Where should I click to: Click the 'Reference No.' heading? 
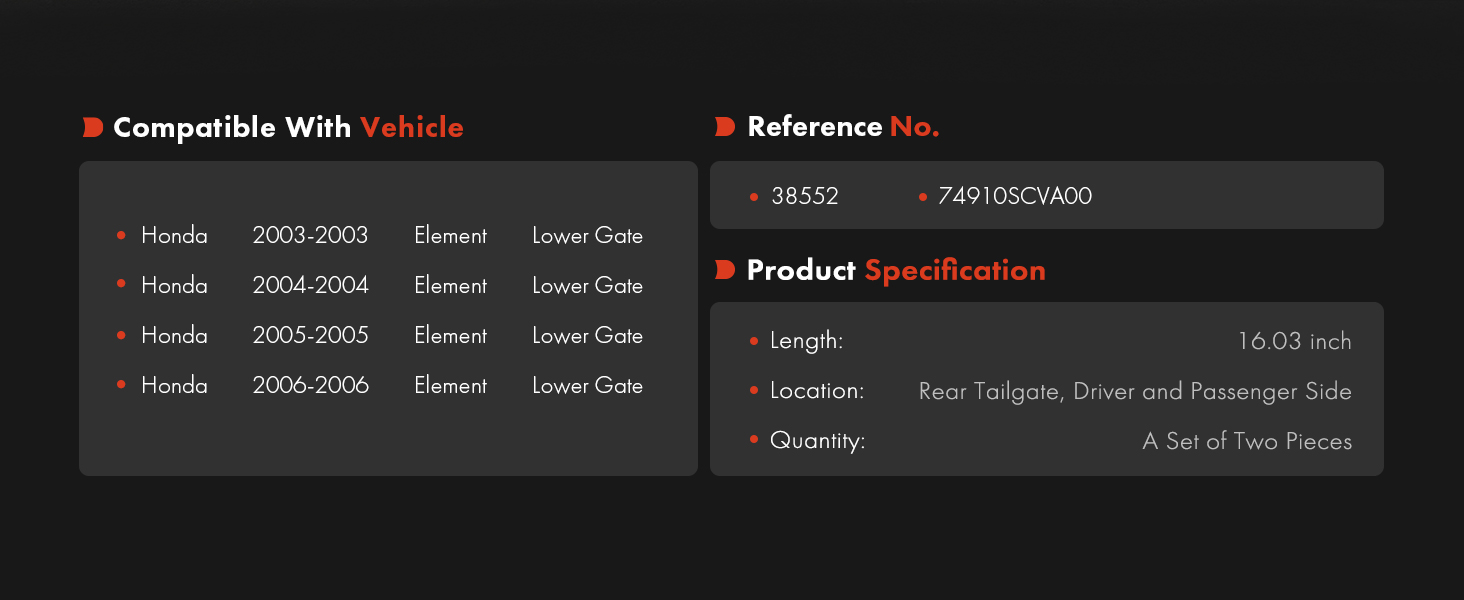pos(843,127)
